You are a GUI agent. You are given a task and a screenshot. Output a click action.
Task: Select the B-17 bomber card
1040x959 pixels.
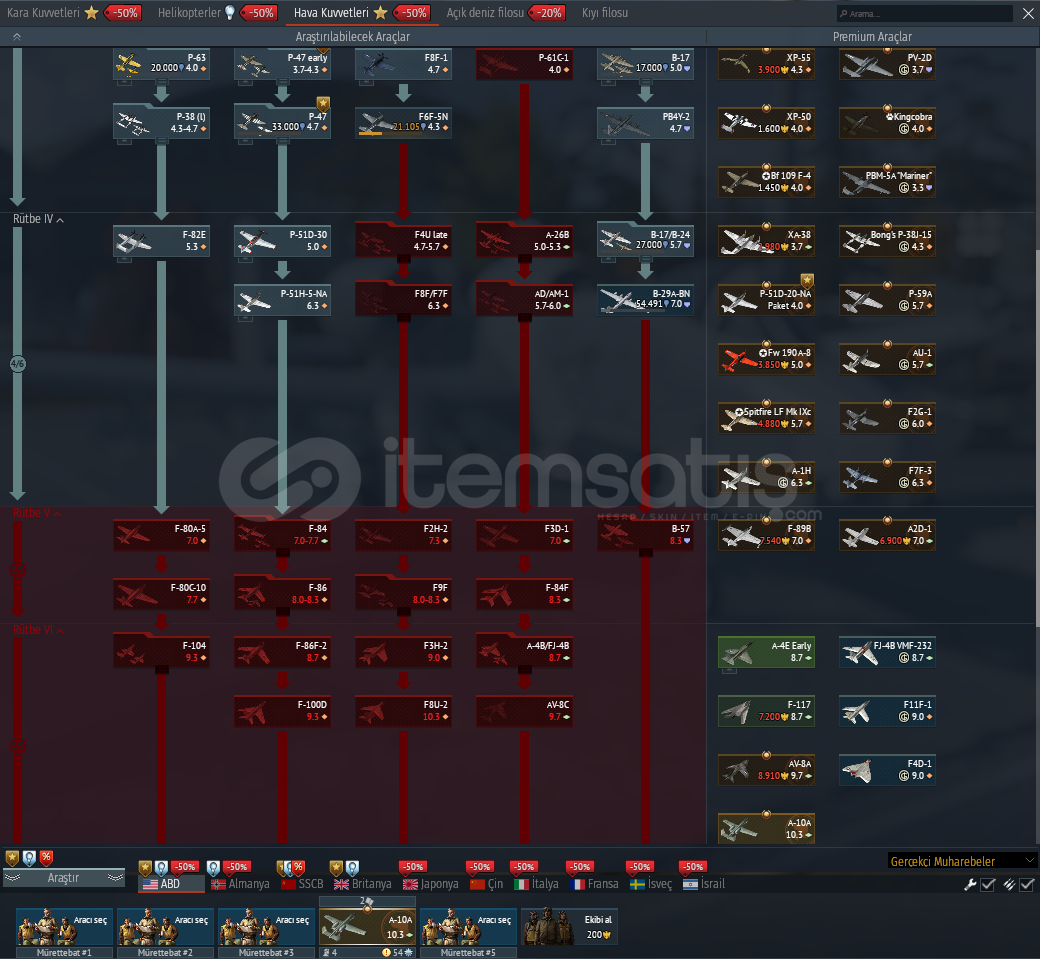click(645, 64)
